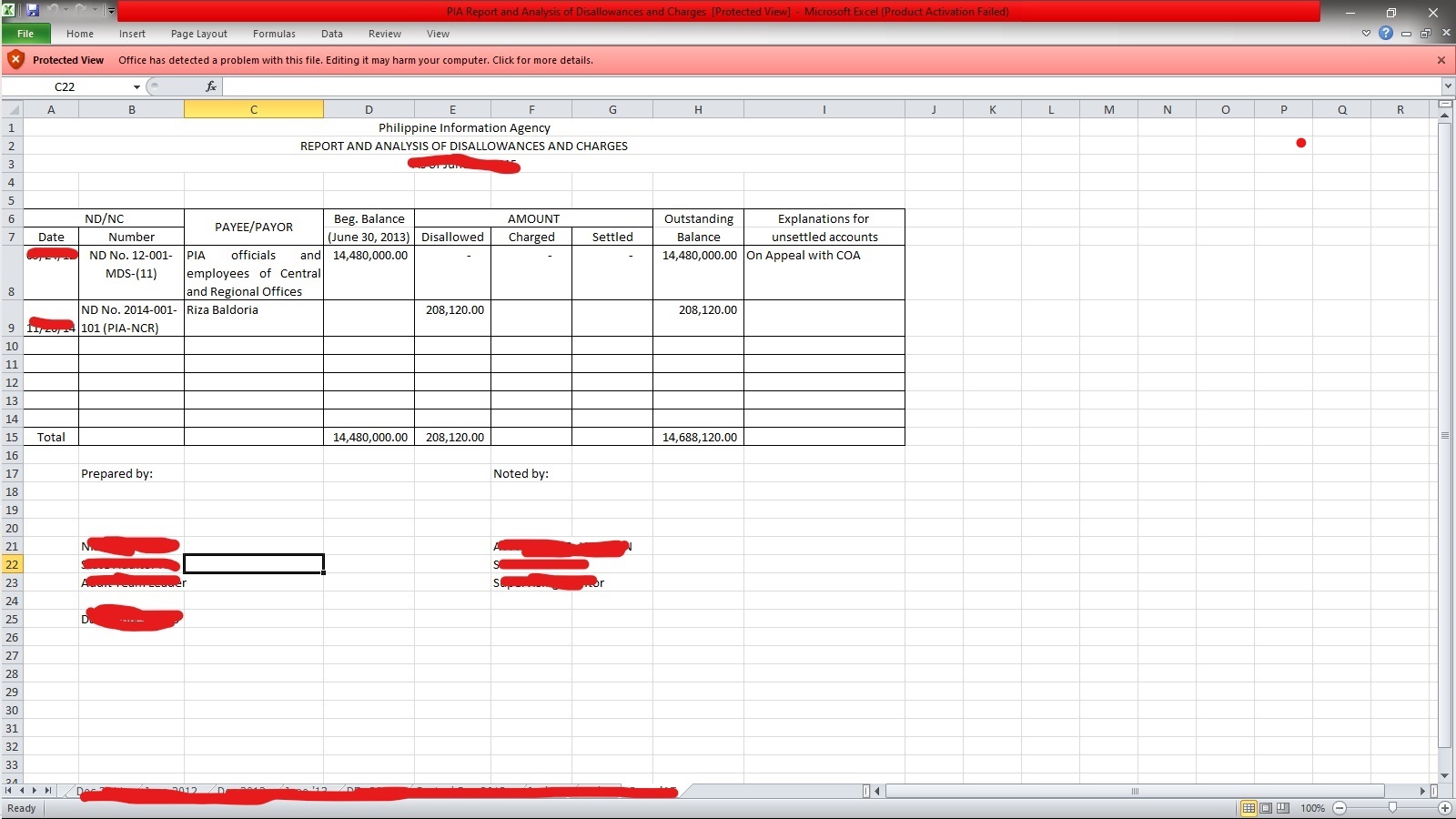Select the 'ND No. 2014-001-101 (PIA-NCR)' cell

131,318
